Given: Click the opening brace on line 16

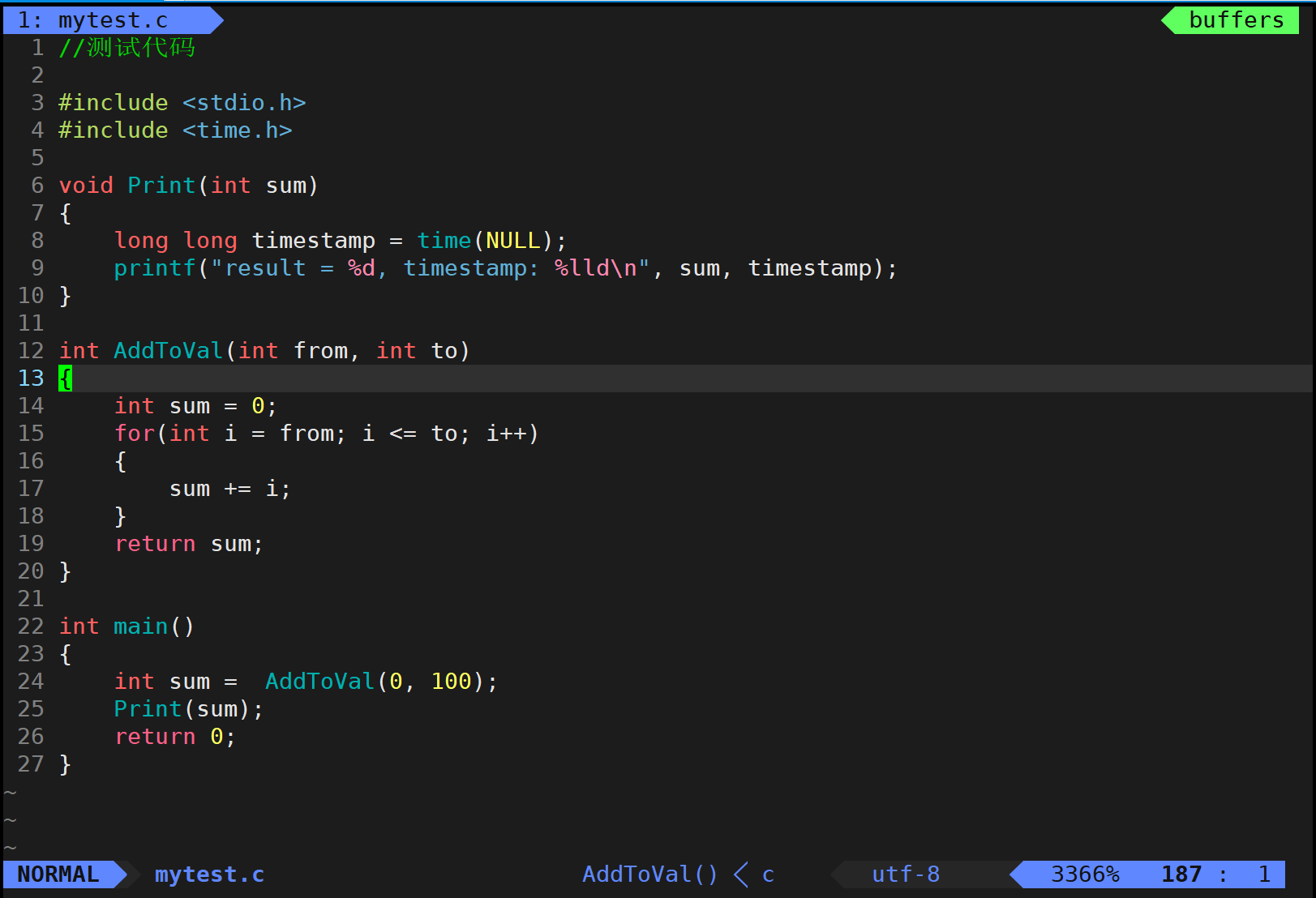Looking at the screenshot, I should (120, 461).
